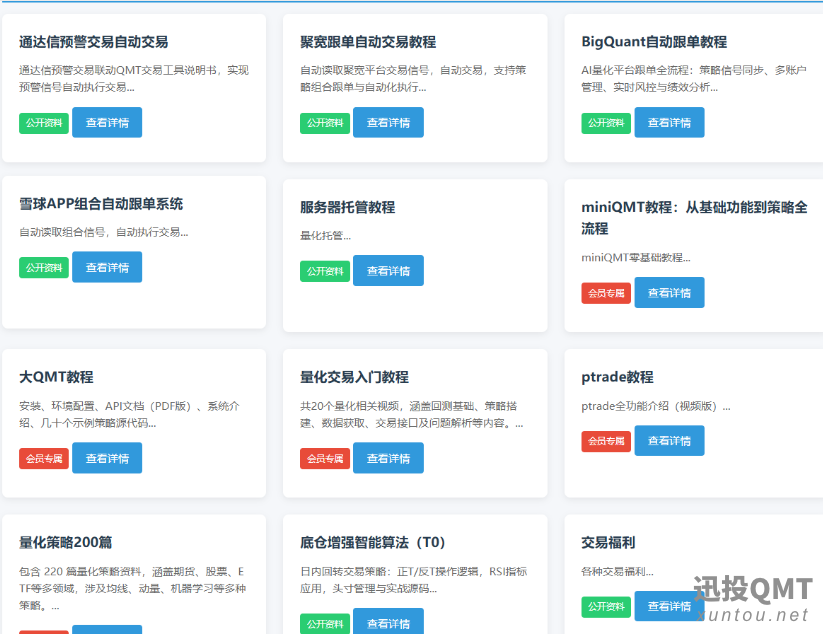Click 查看详情 on 服务器托管教程 card

(388, 271)
